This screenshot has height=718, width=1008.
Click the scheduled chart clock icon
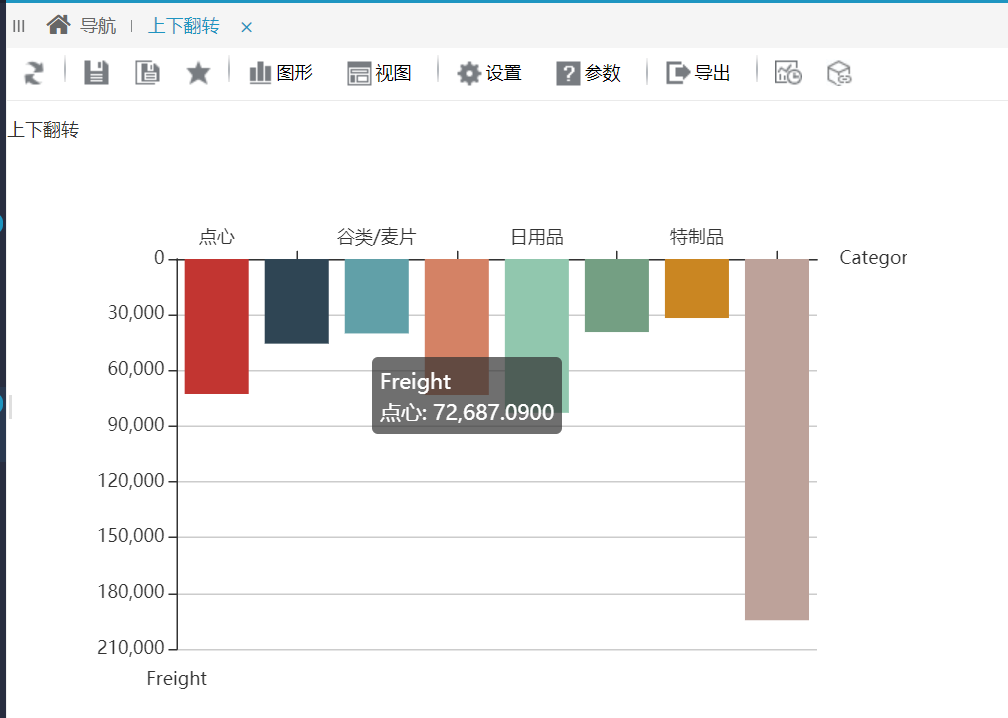click(788, 73)
